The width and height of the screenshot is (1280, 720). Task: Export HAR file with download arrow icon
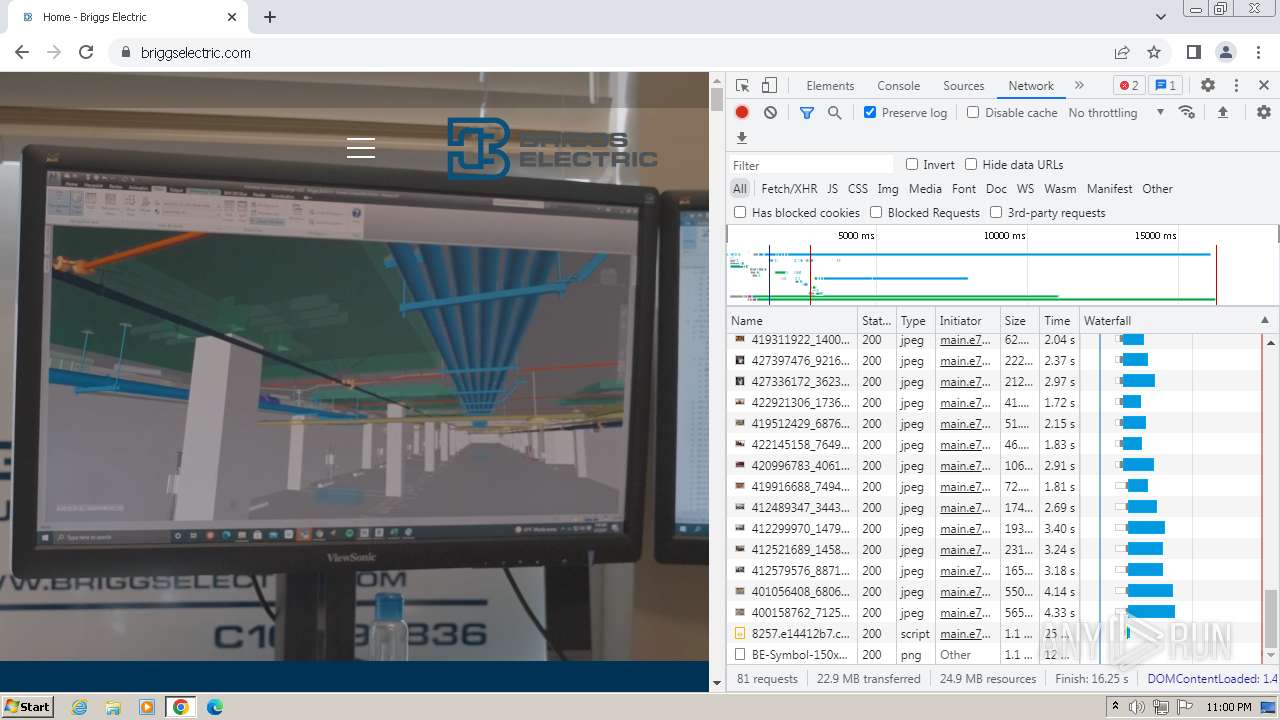pyautogui.click(x=742, y=138)
